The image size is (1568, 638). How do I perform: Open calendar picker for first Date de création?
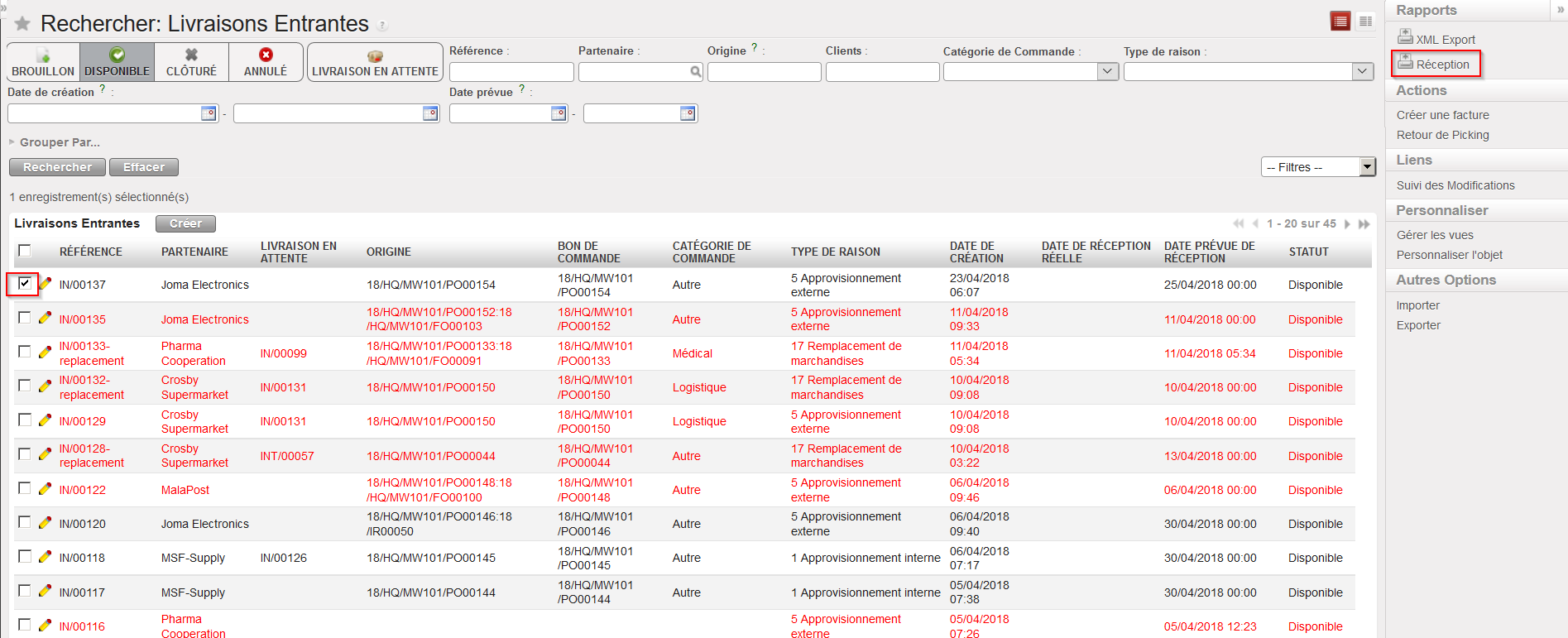click(209, 113)
